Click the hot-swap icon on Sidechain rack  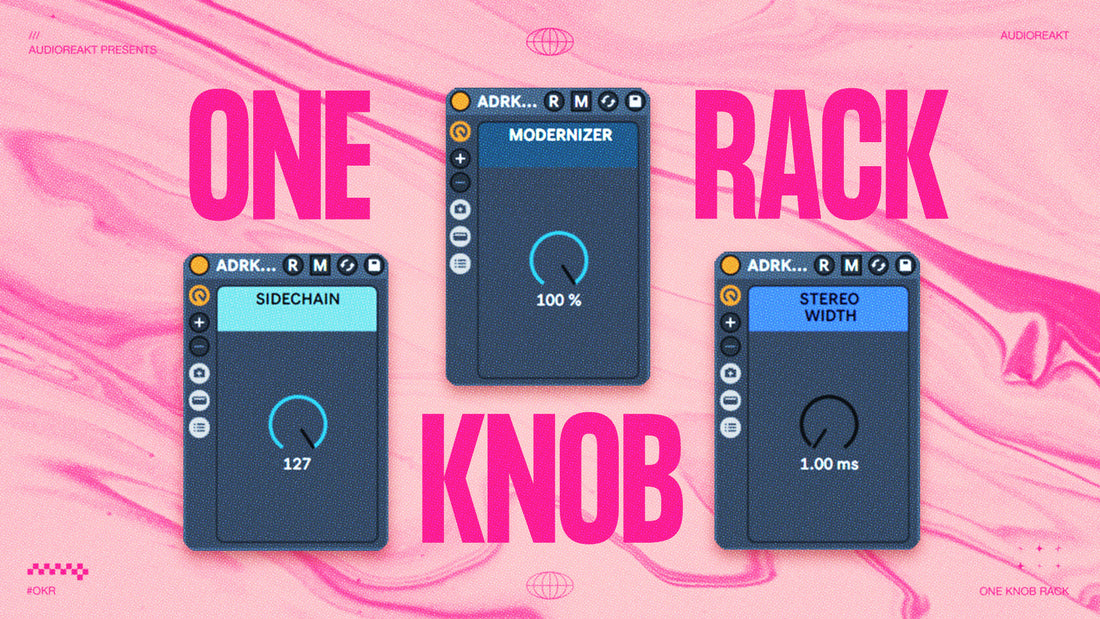(x=347, y=265)
